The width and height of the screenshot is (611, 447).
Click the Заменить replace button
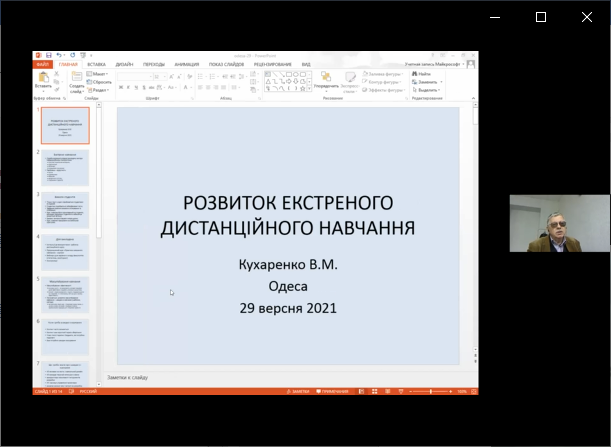click(x=425, y=82)
